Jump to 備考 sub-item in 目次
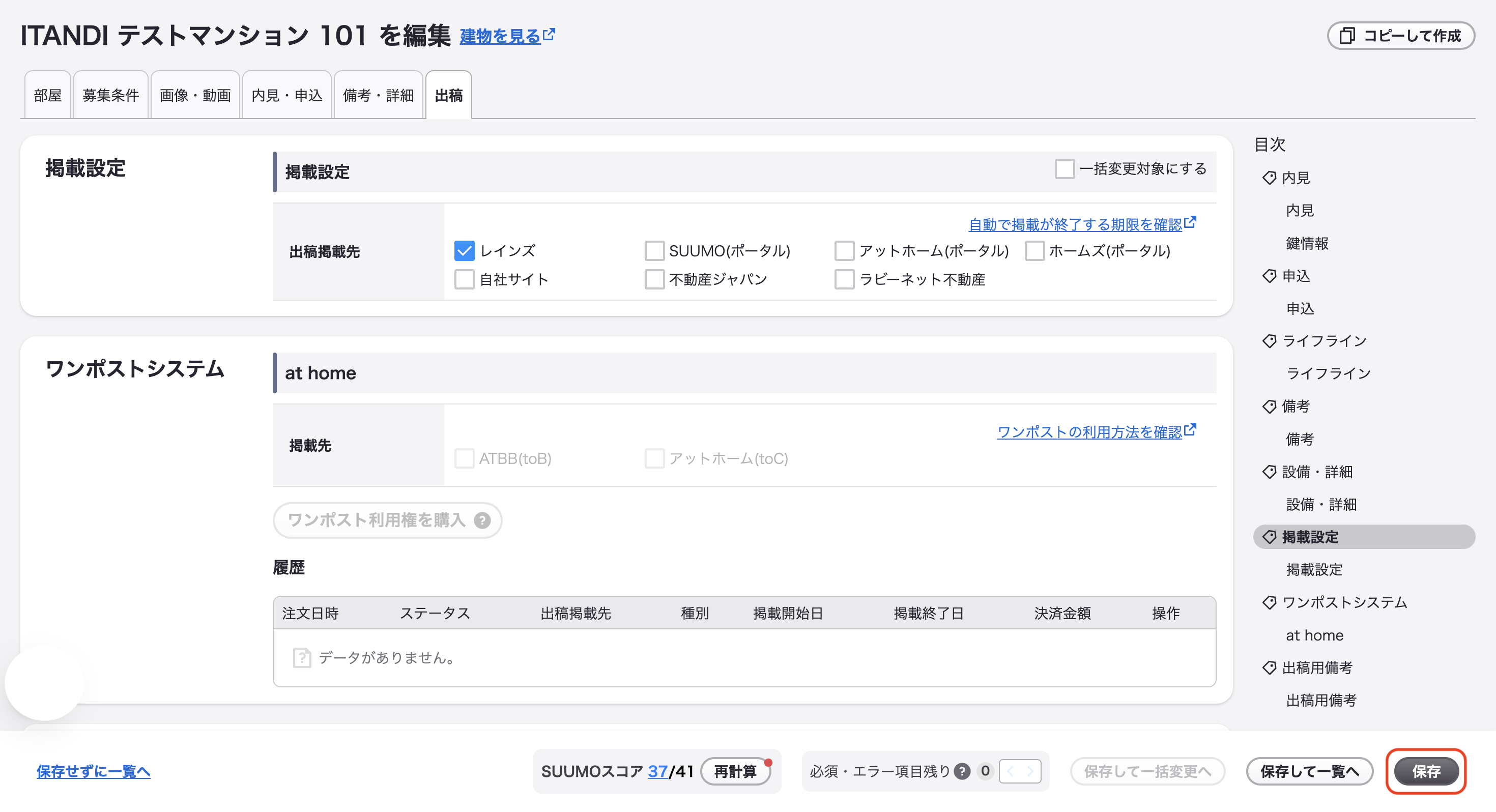The image size is (1496, 812). point(1300,439)
